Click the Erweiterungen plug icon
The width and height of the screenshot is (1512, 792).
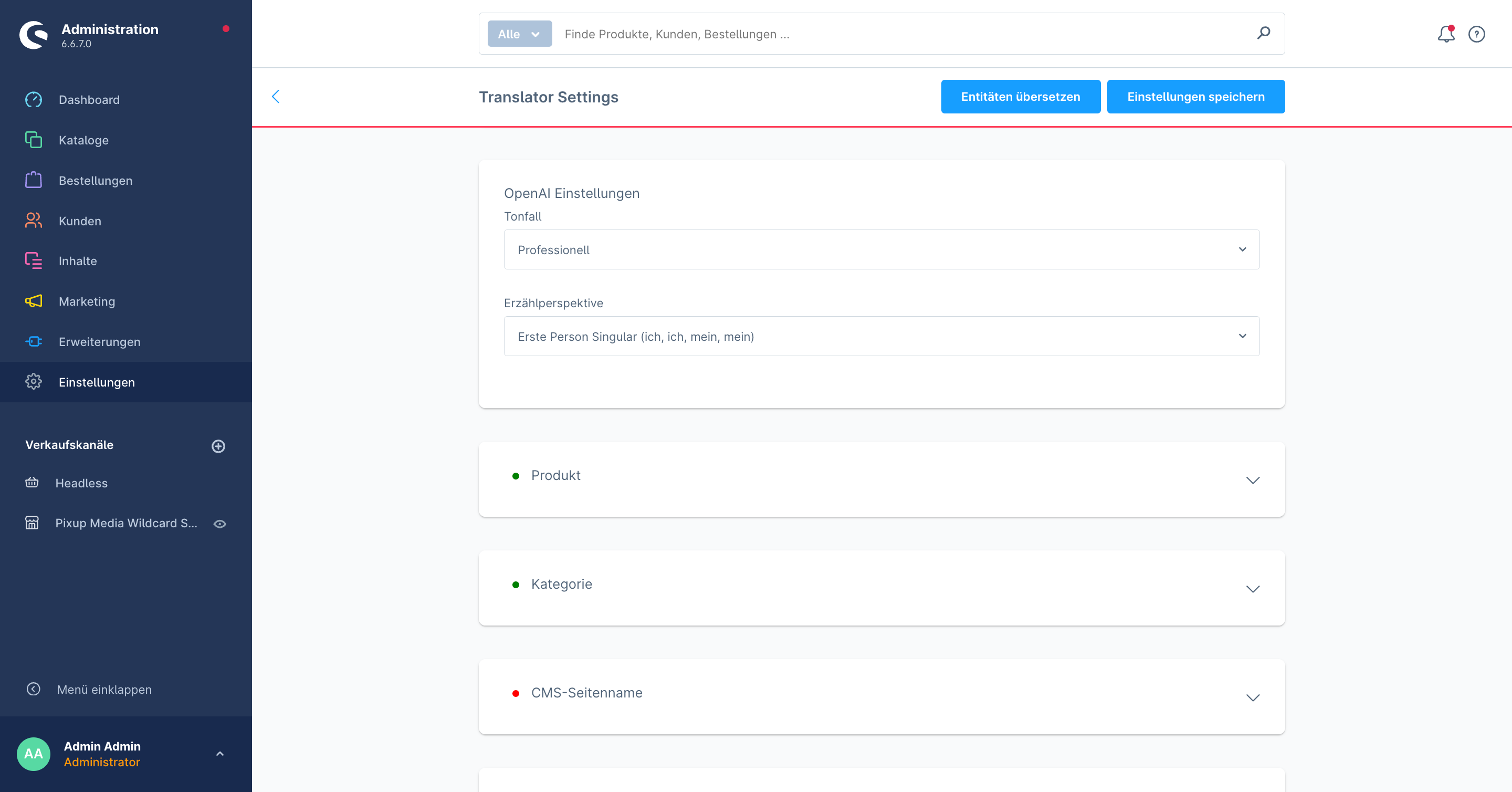(x=34, y=342)
